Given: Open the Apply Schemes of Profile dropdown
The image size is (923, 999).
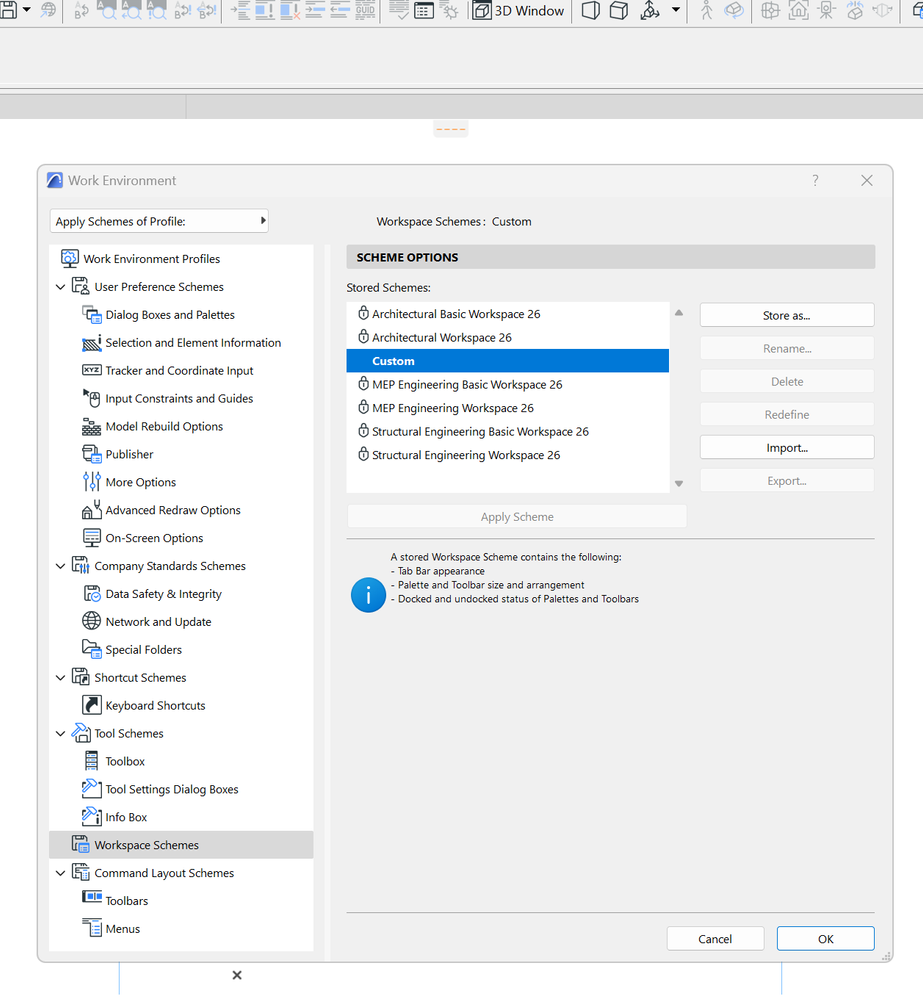Looking at the screenshot, I should [159, 221].
